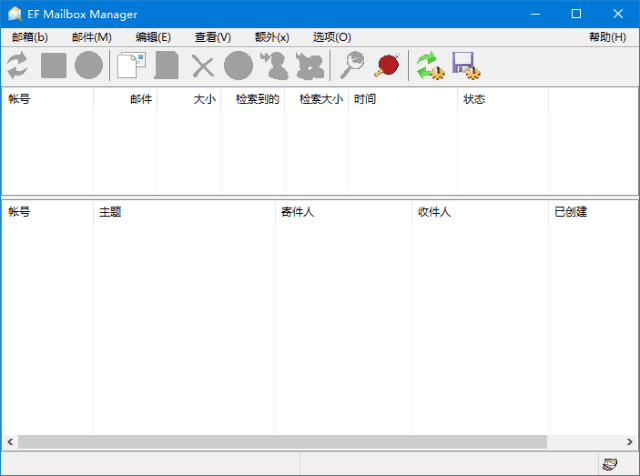Open the 查看(V) menu
640x476 pixels.
(x=213, y=37)
